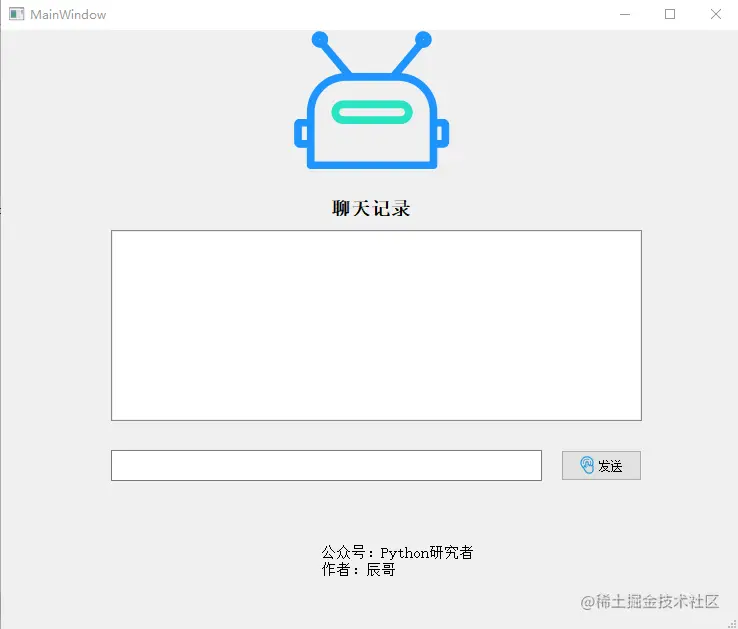Click the robot's left antenna tip
This screenshot has height=629, width=738.
click(x=320, y=40)
